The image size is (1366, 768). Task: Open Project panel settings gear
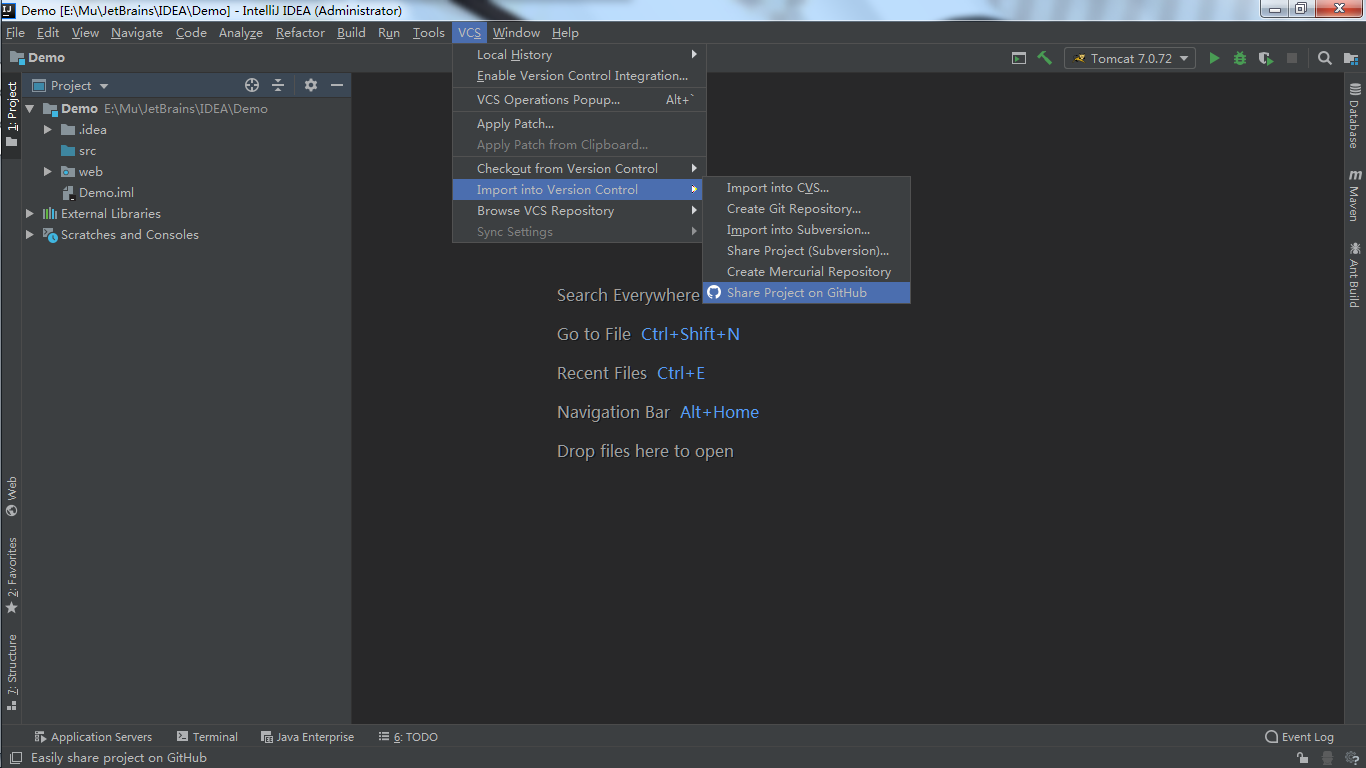[311, 85]
